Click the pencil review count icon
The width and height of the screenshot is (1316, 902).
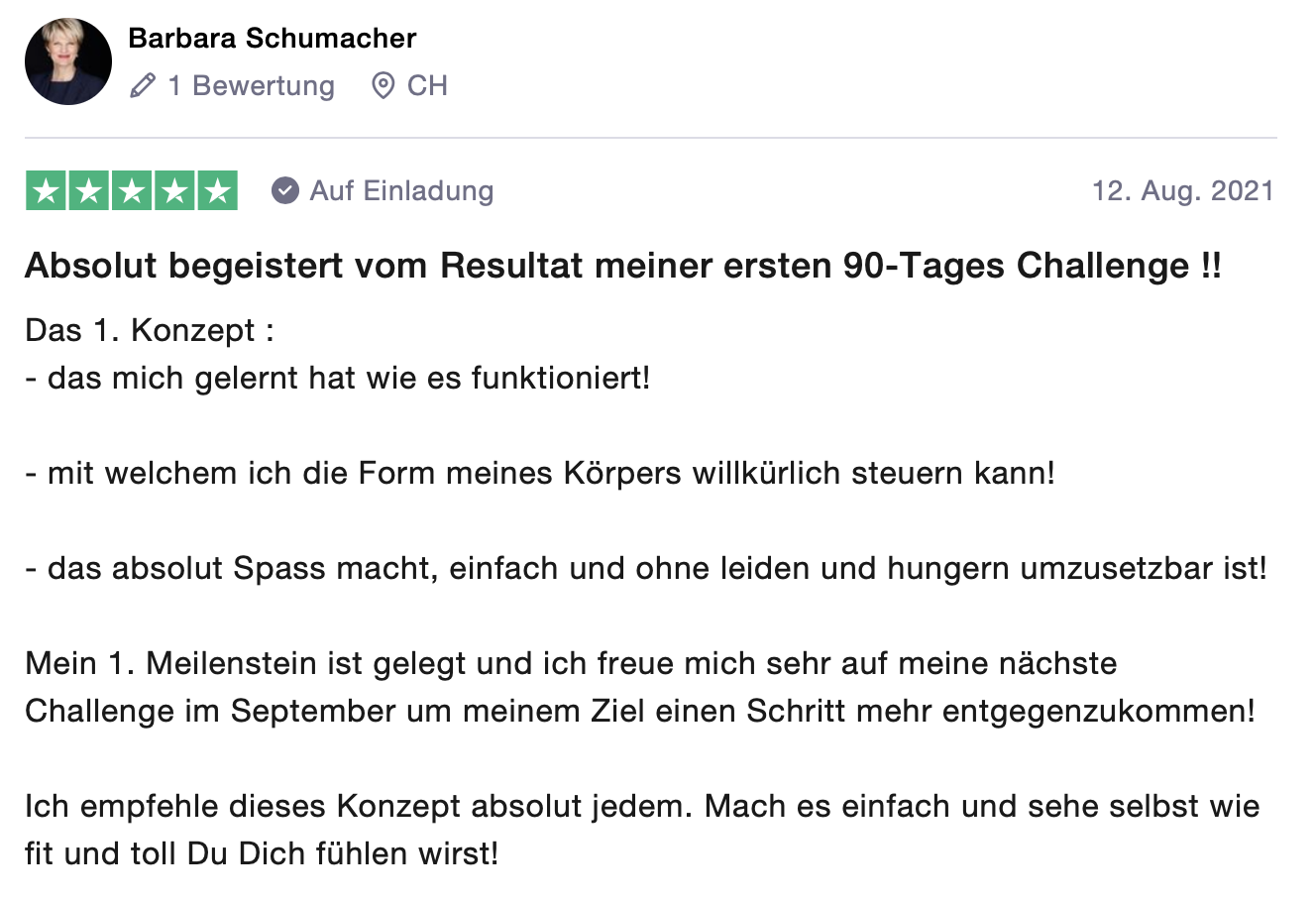pos(143,86)
